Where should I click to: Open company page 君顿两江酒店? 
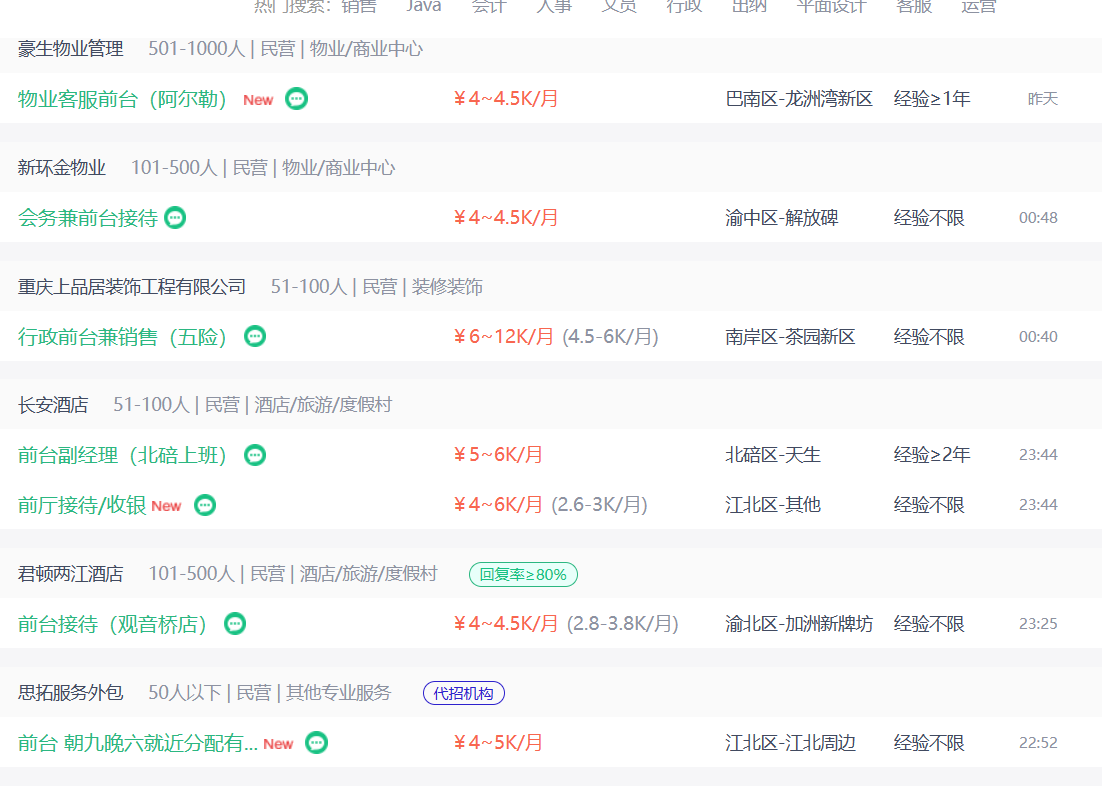71,574
